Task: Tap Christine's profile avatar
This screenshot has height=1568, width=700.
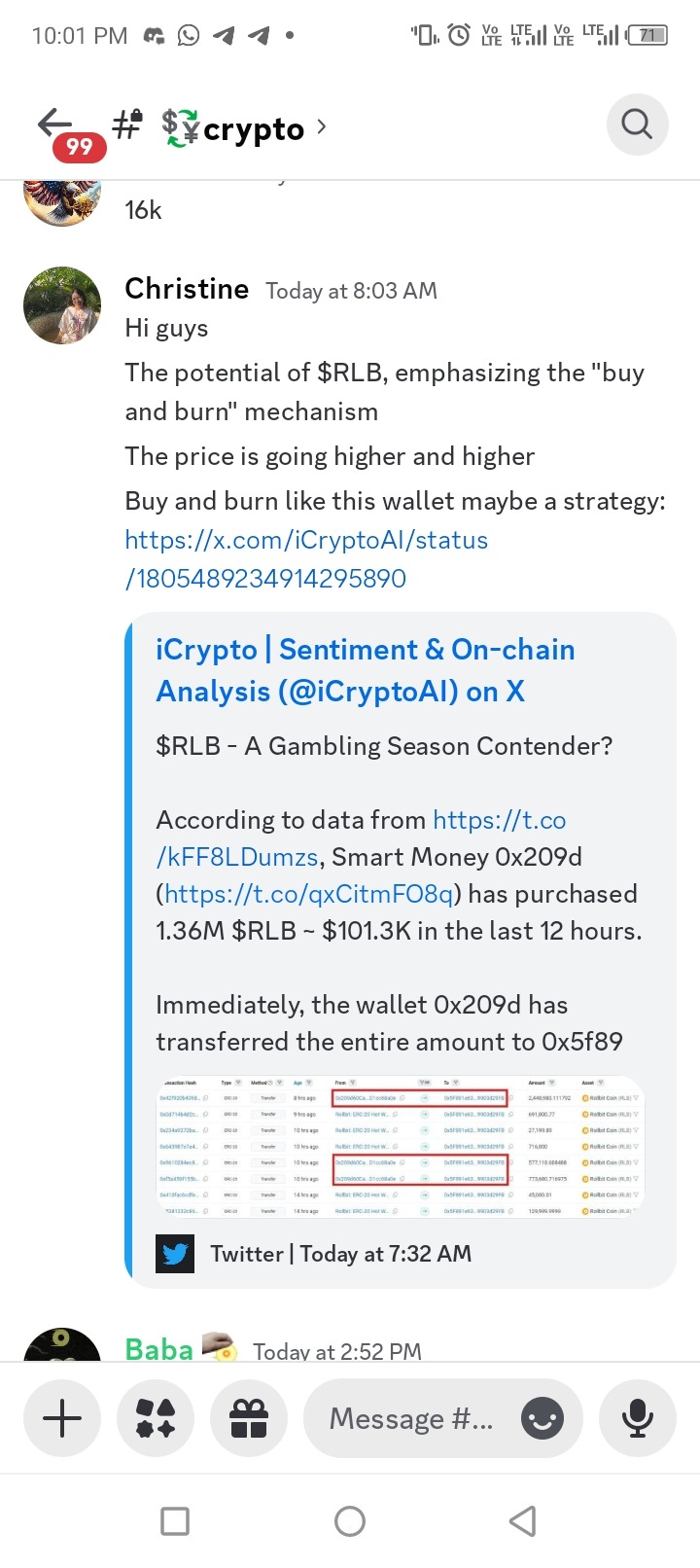Action: coord(62,305)
